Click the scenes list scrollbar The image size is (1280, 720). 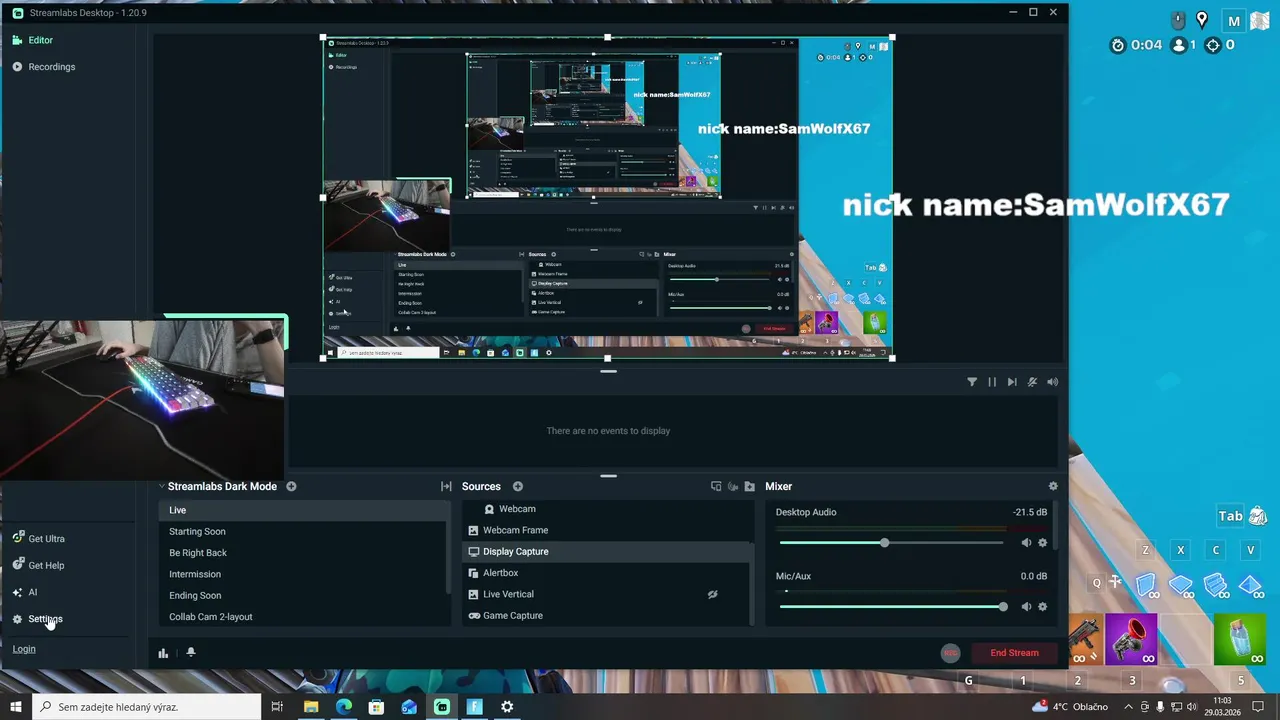point(448,548)
